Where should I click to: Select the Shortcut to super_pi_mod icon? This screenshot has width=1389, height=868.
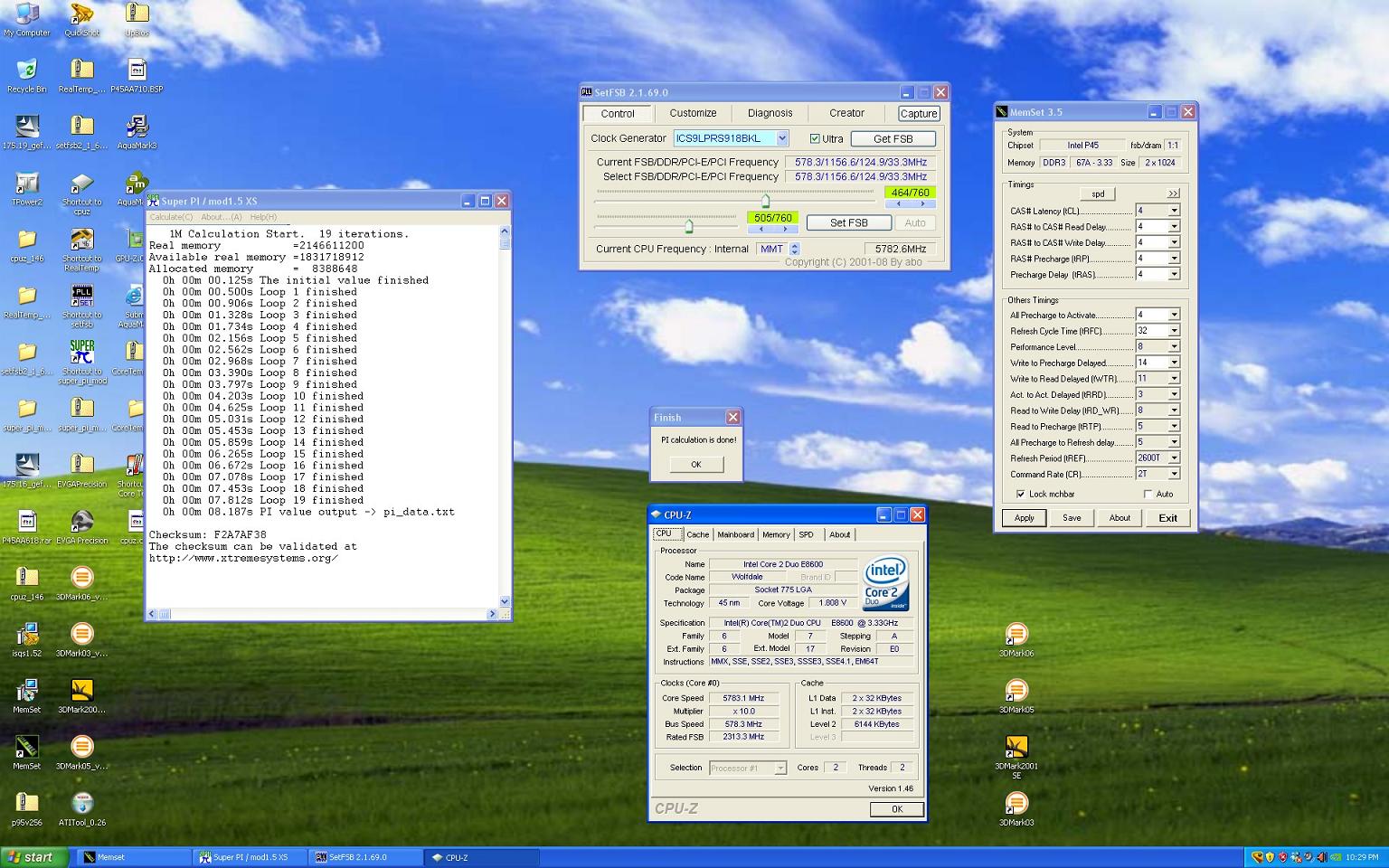(x=82, y=362)
